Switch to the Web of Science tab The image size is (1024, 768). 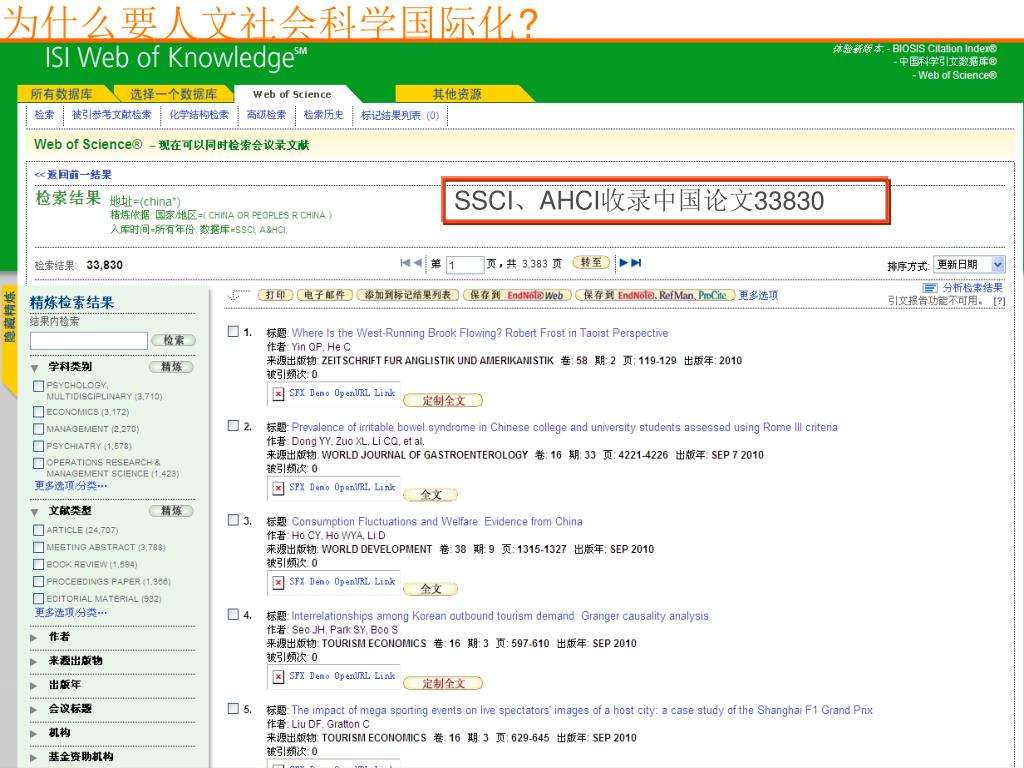292,94
